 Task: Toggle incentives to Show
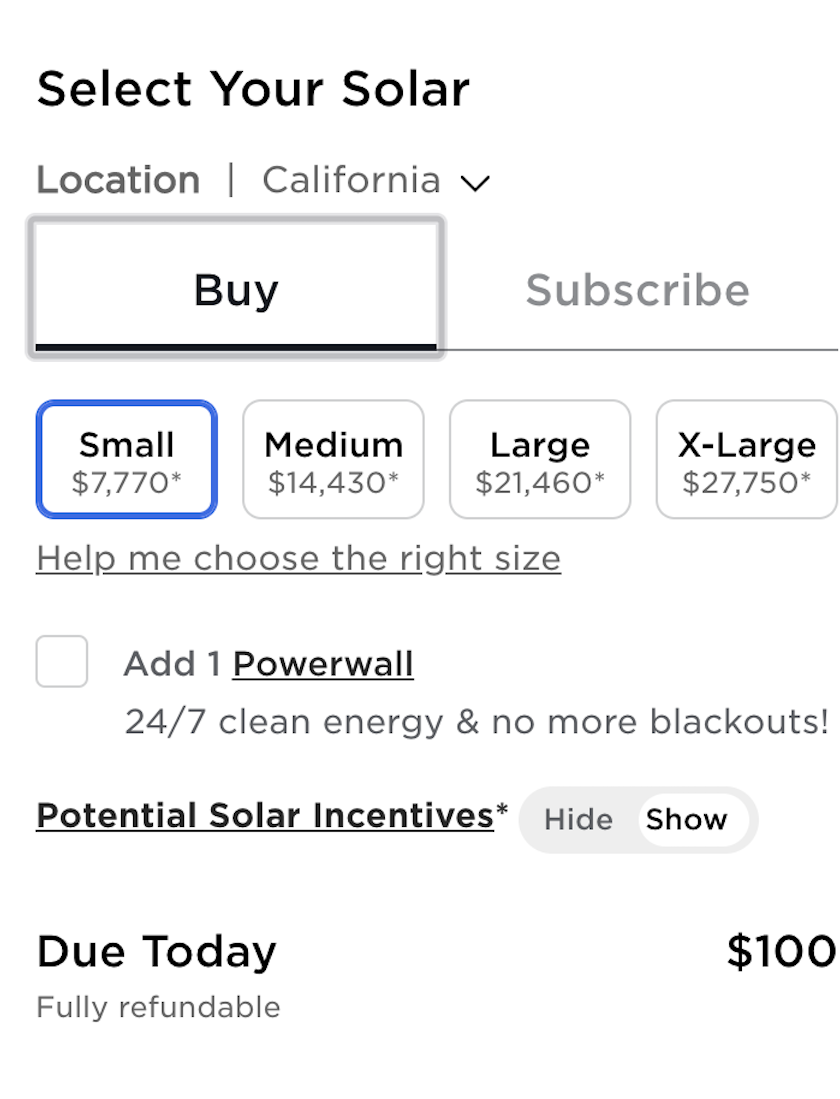686,819
